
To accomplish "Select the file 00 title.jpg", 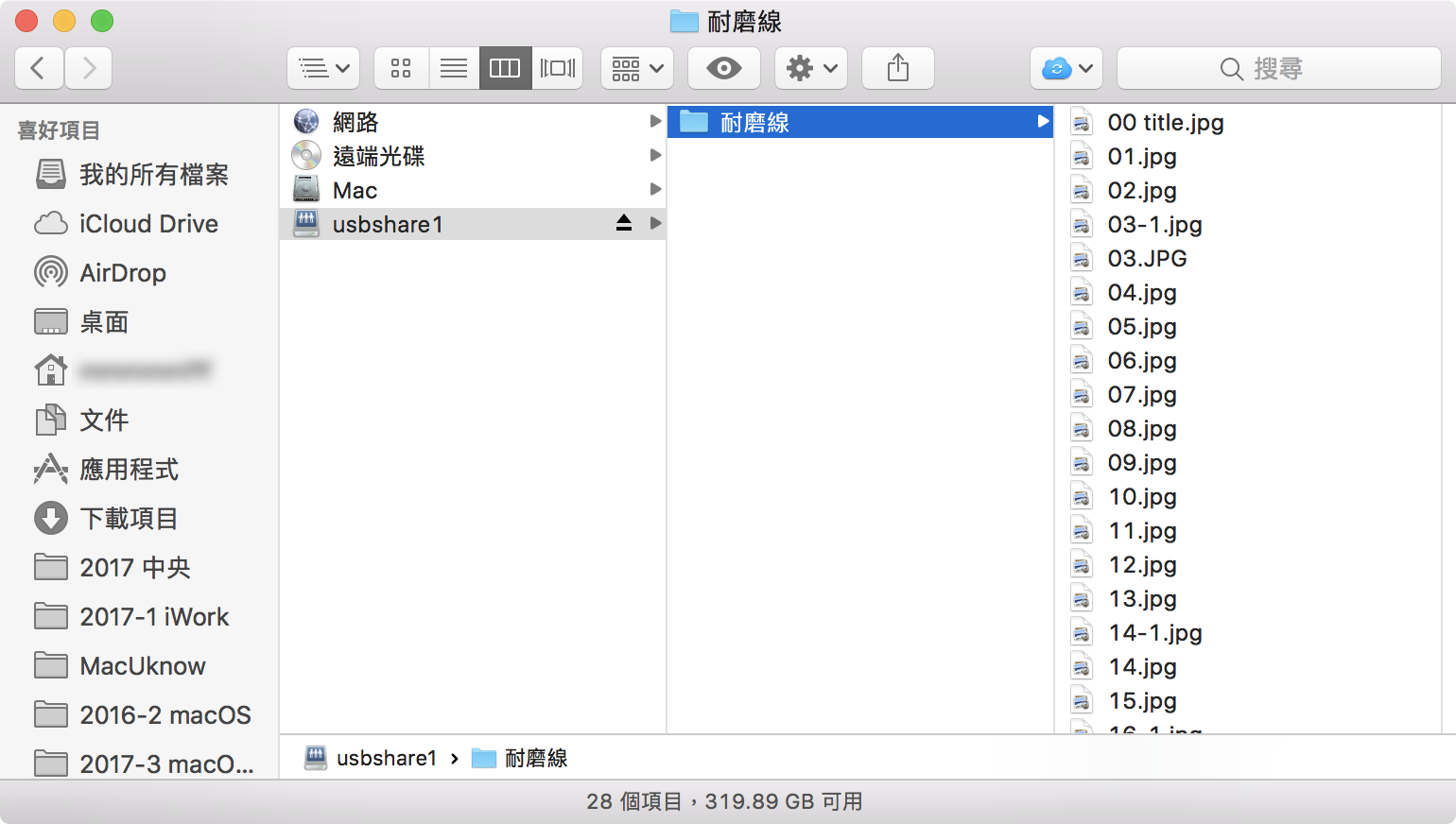I will 1165,123.
